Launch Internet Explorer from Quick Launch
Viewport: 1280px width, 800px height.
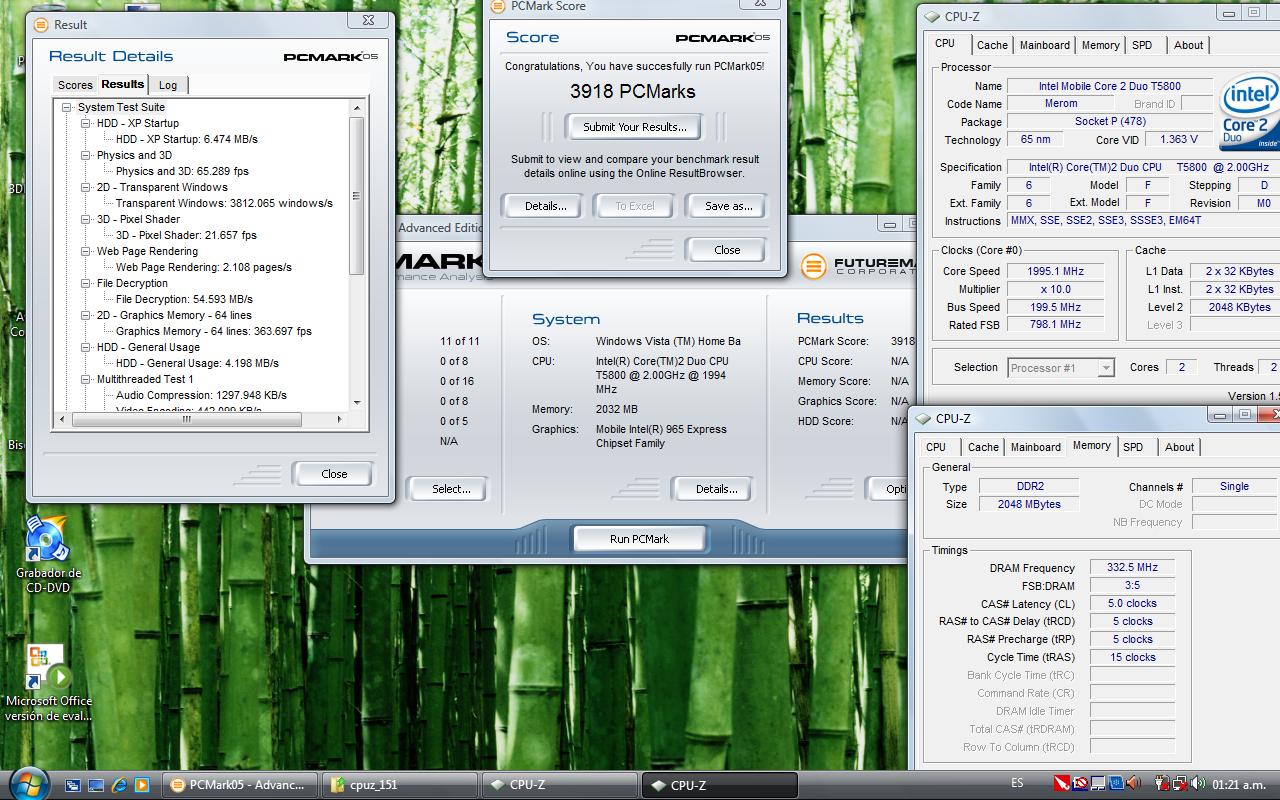coord(119,785)
